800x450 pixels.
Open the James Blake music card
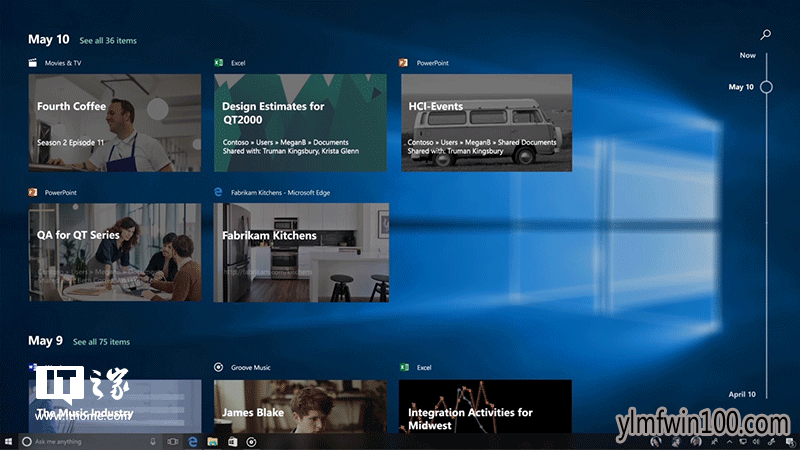(x=300, y=406)
